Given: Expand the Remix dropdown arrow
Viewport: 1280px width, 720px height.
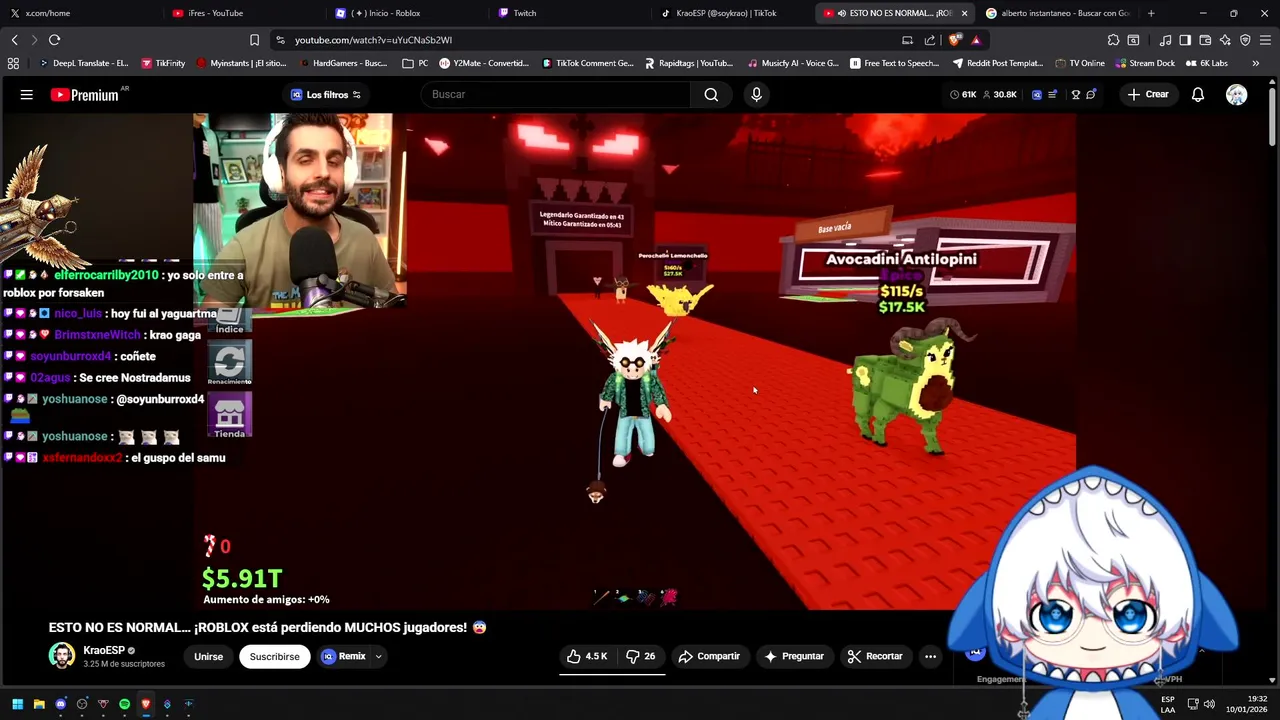Looking at the screenshot, I should [x=378, y=656].
